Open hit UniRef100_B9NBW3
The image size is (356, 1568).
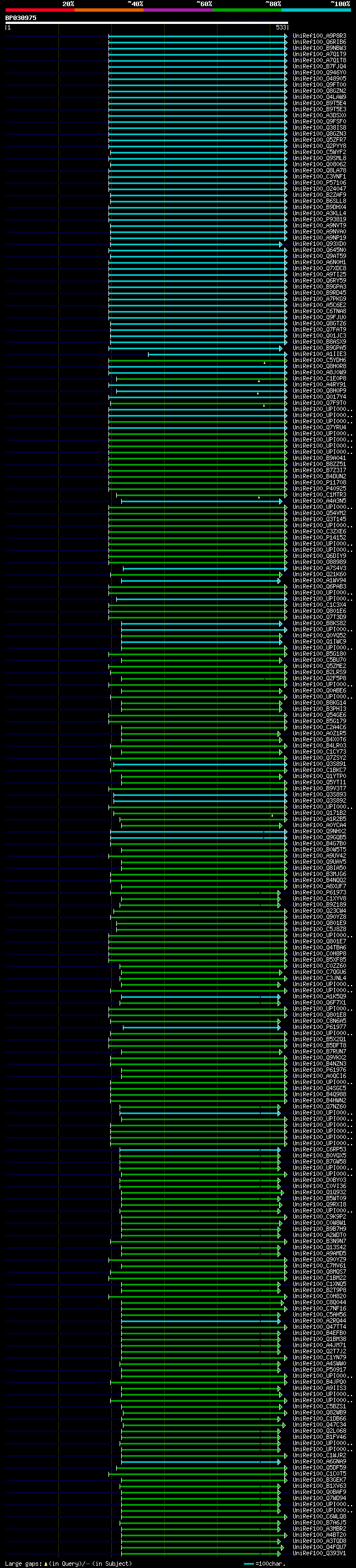pyautogui.click(x=319, y=48)
